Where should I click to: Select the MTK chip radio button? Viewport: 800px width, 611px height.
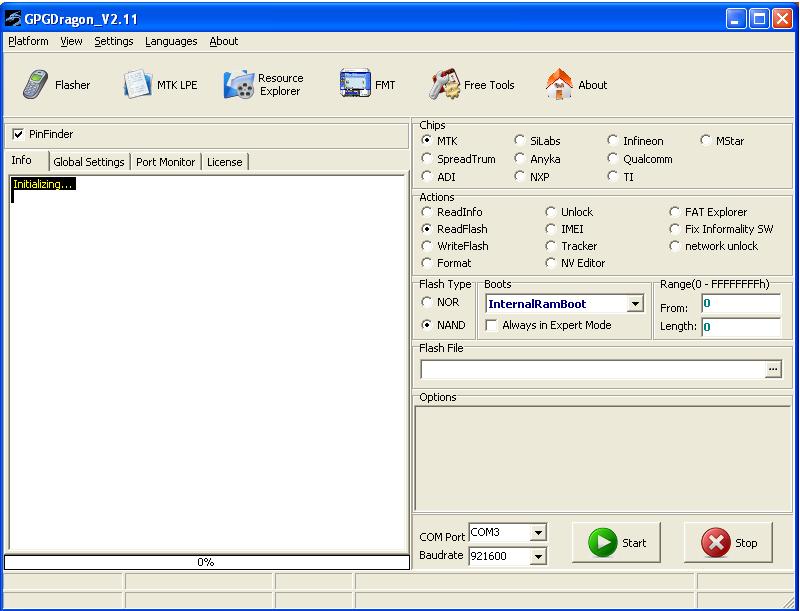click(427, 140)
